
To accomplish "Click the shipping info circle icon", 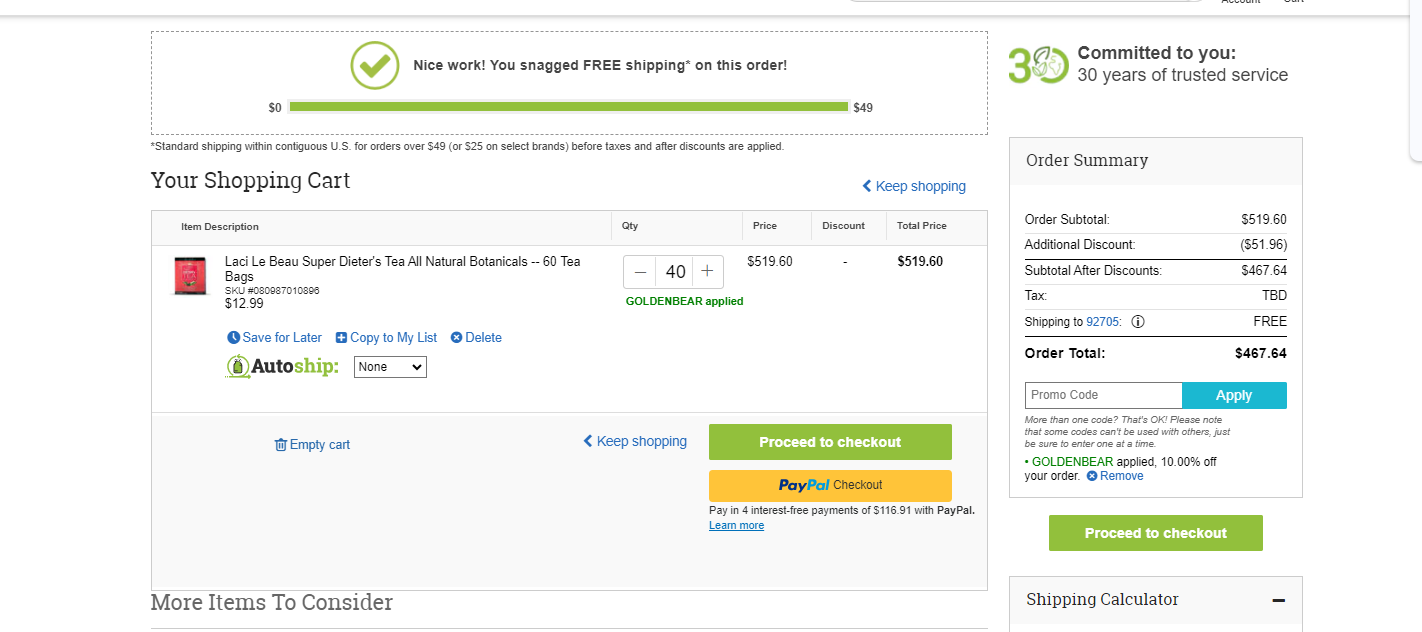I will [1138, 322].
